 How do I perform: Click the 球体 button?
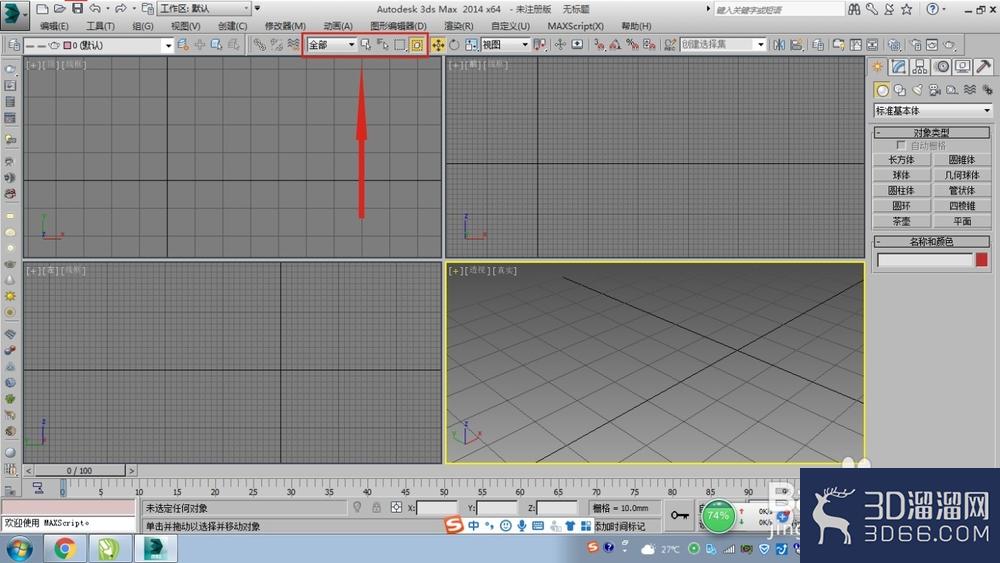point(901,175)
